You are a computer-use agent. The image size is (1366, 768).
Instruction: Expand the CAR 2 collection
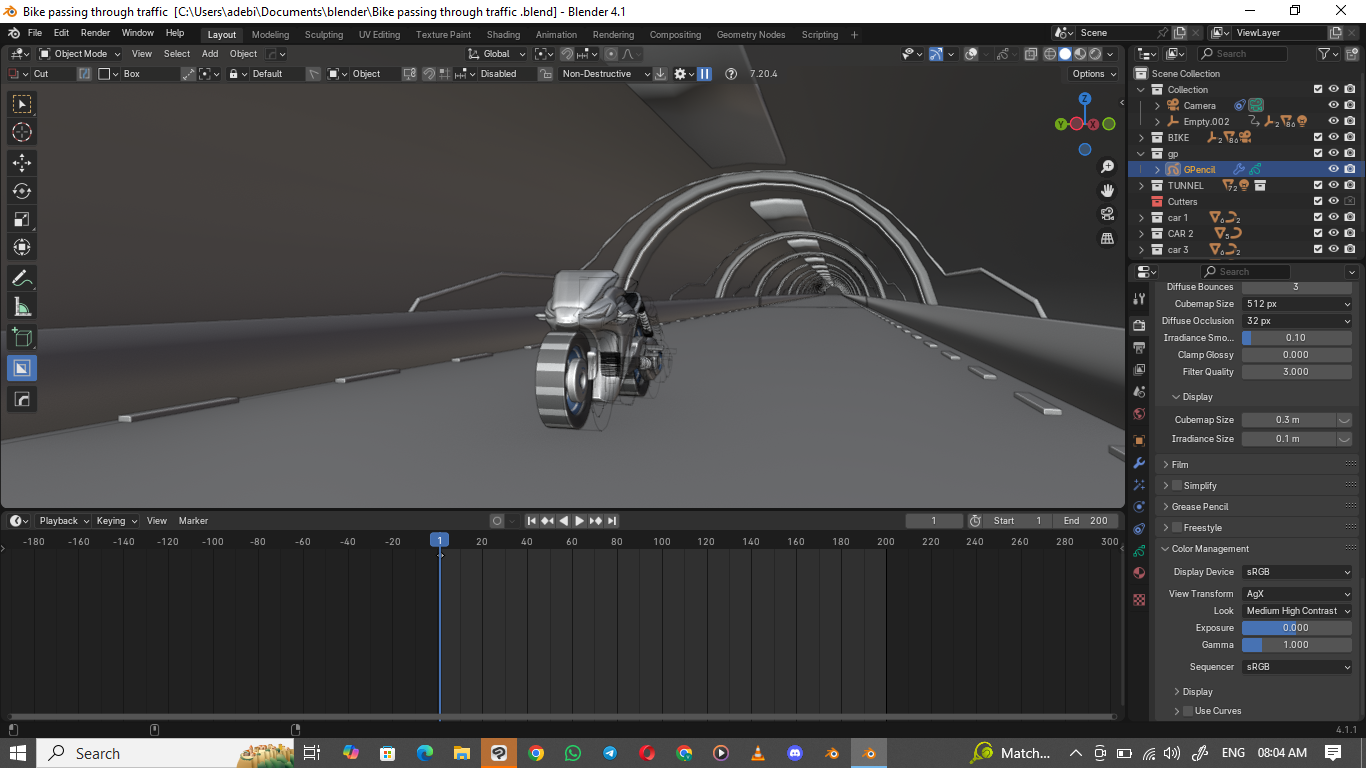1142,233
